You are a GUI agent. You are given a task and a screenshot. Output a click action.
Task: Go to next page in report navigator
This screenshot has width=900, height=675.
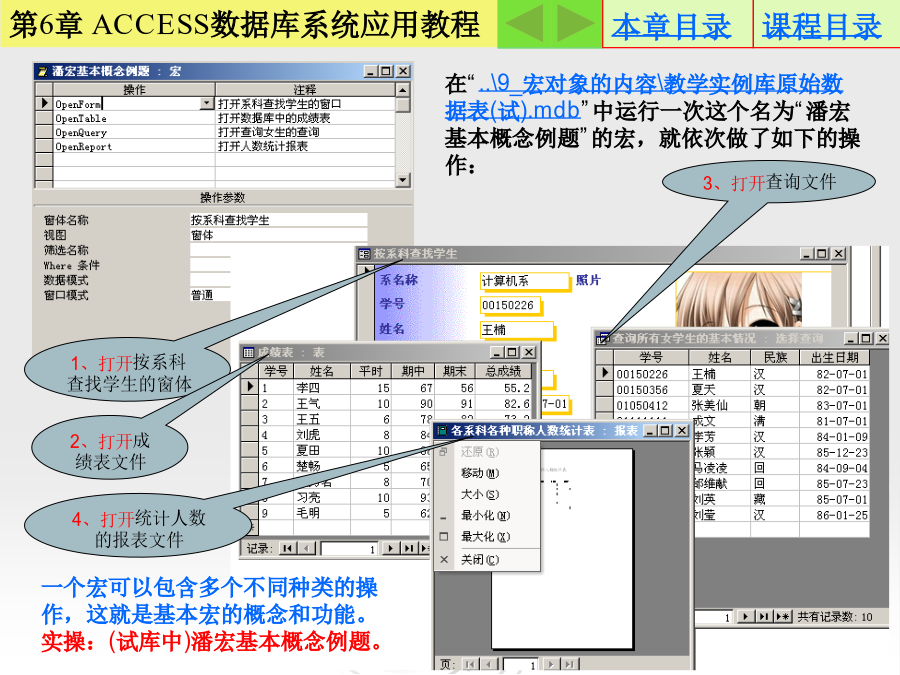pos(551,665)
